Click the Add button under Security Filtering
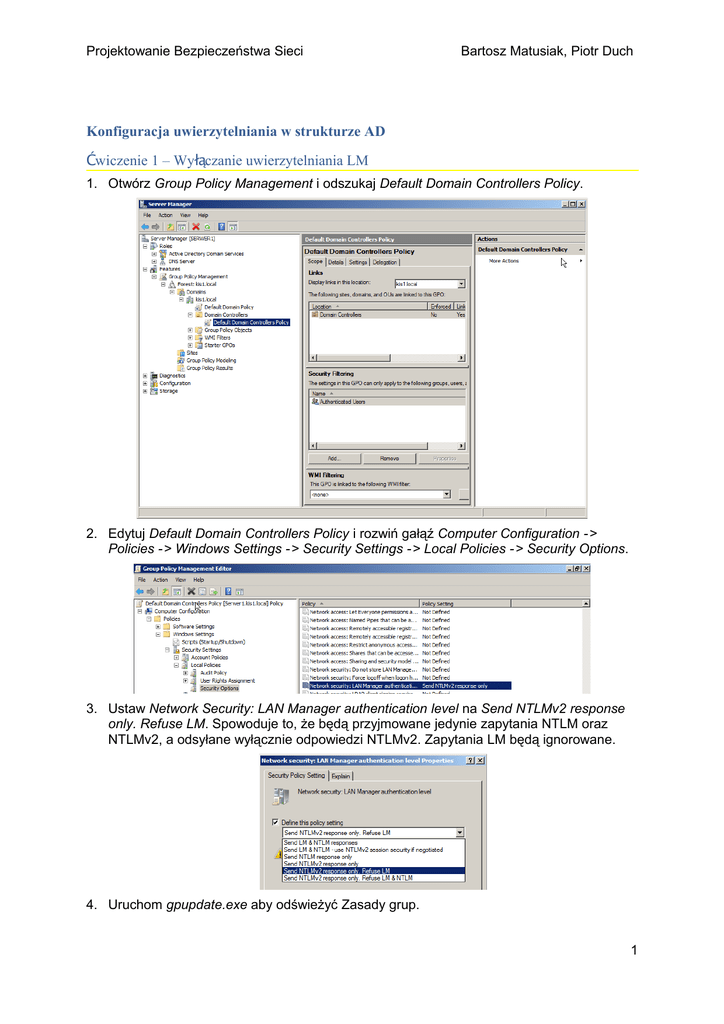Screen dimensions: 724x1024 [335, 459]
